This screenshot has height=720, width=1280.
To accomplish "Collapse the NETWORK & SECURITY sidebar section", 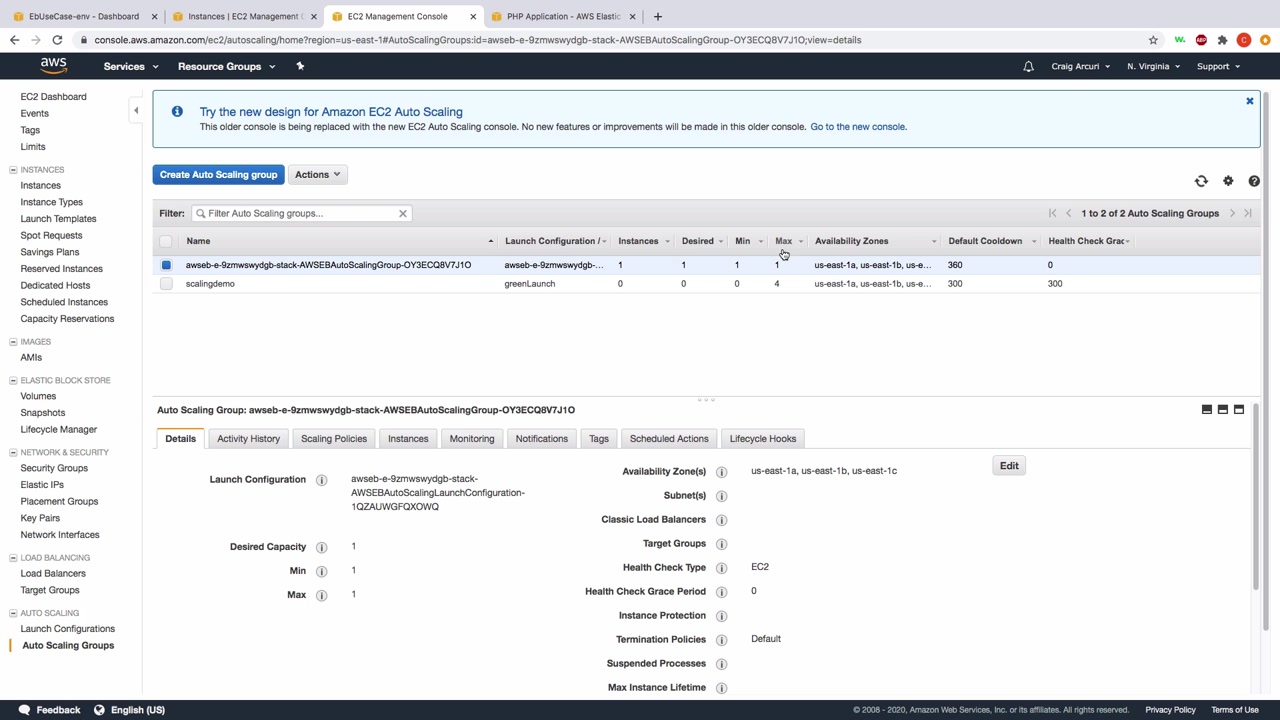I will tap(13, 452).
